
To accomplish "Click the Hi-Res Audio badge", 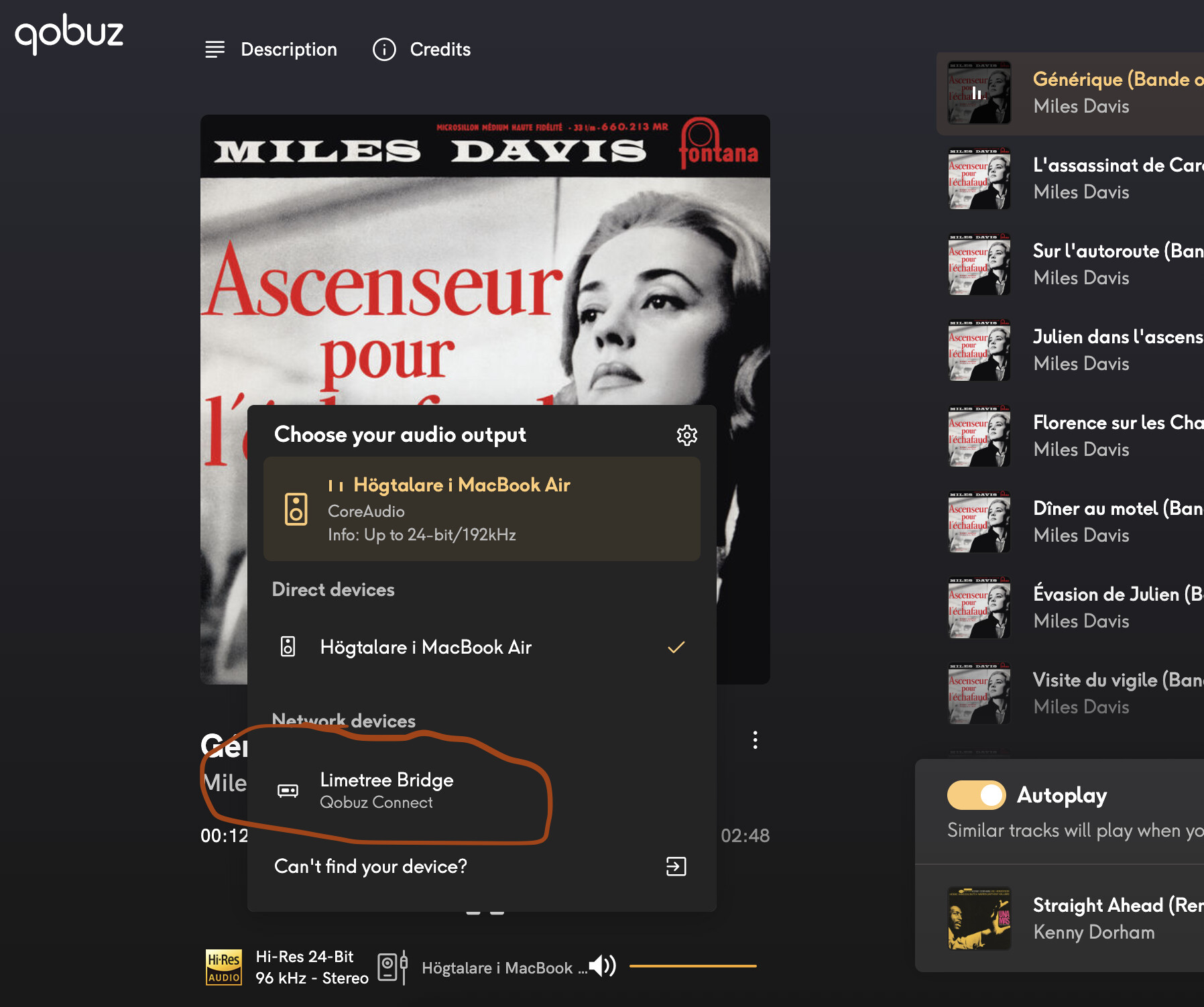I will (223, 967).
